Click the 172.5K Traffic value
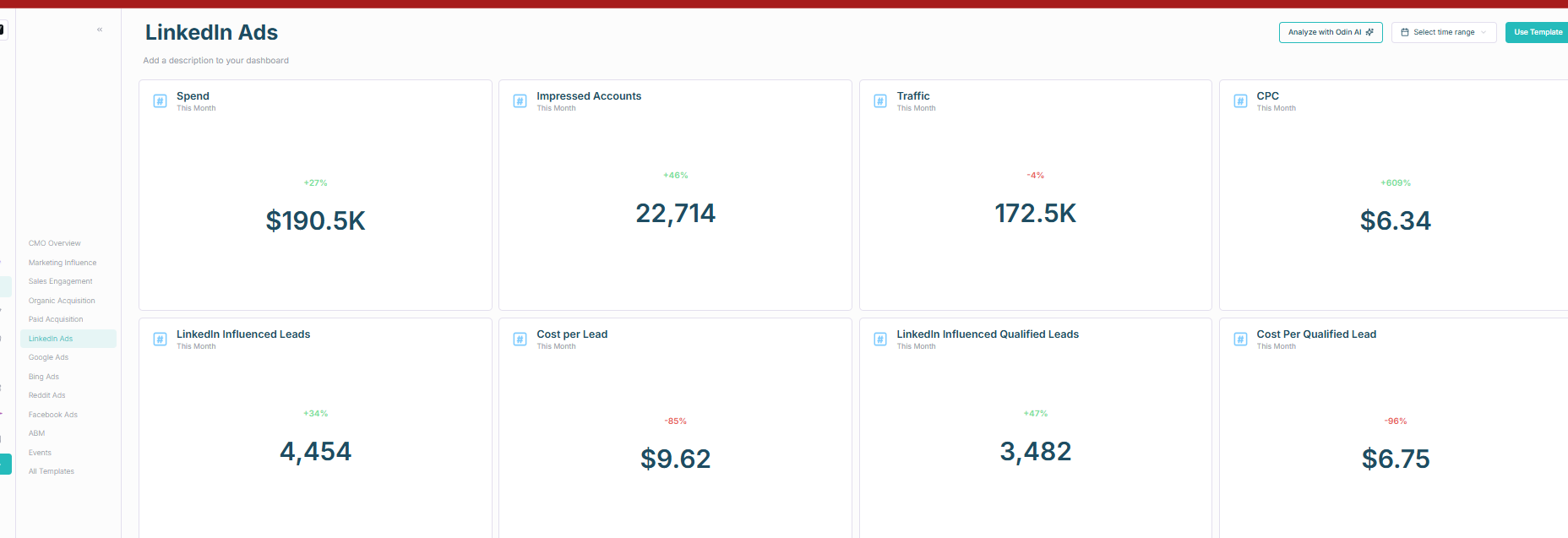Screen dimensions: 1568x538 click(x=1036, y=214)
